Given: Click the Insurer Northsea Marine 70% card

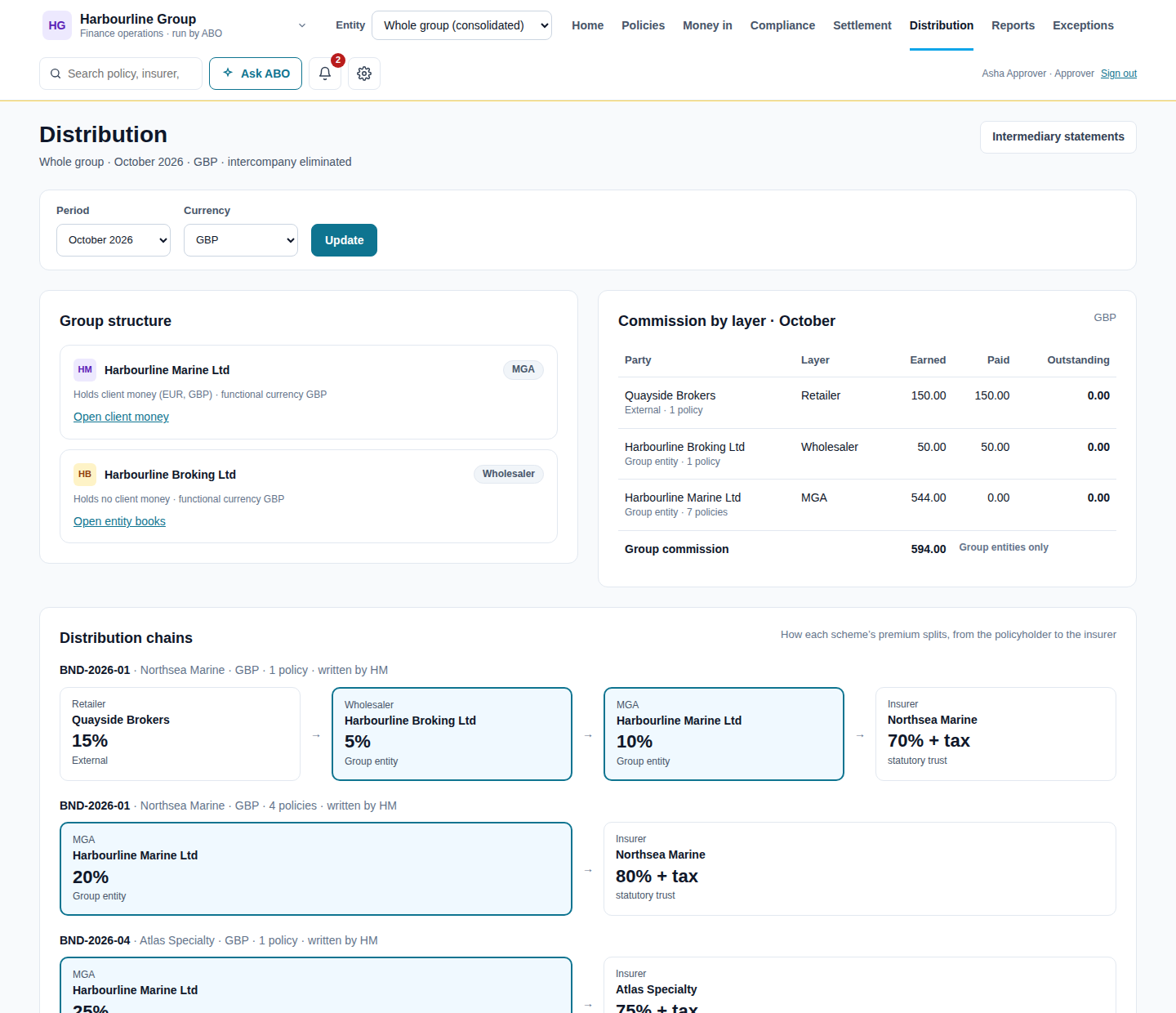Looking at the screenshot, I should click(x=996, y=734).
